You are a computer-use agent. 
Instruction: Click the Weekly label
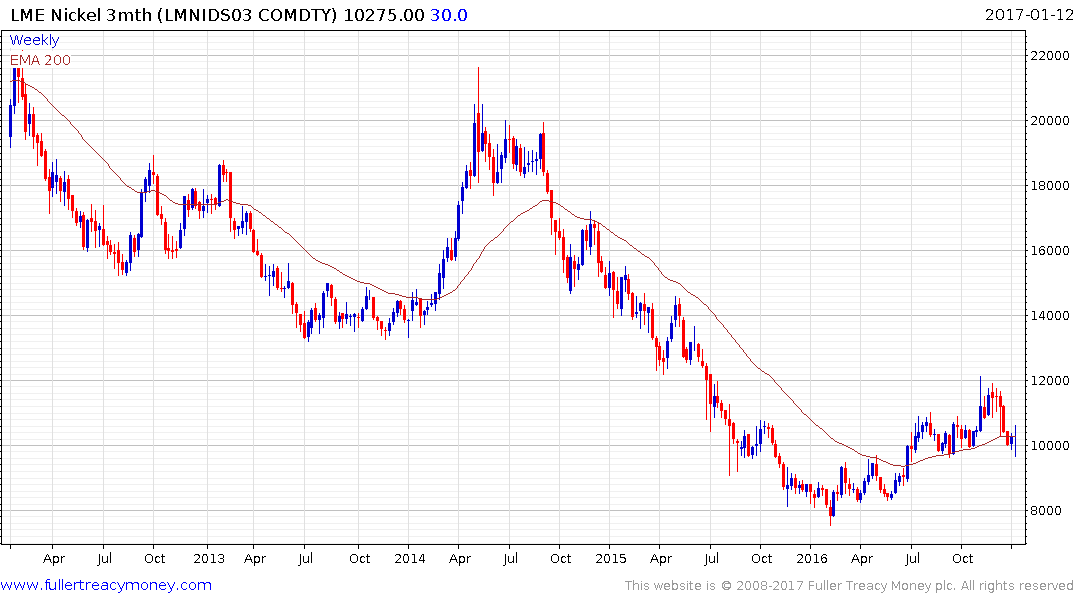[x=34, y=40]
